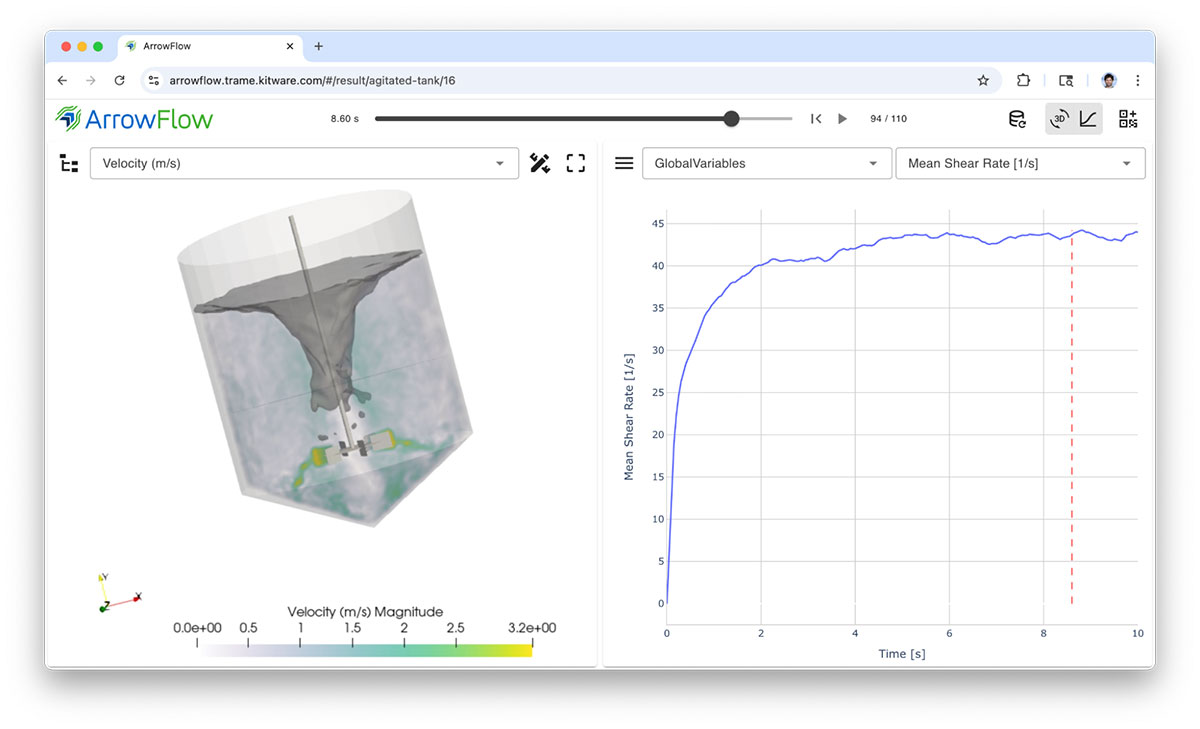This screenshot has width=1200, height=729.
Task: Expand the Mean Shear Rate dropdown
Action: 1019,164
